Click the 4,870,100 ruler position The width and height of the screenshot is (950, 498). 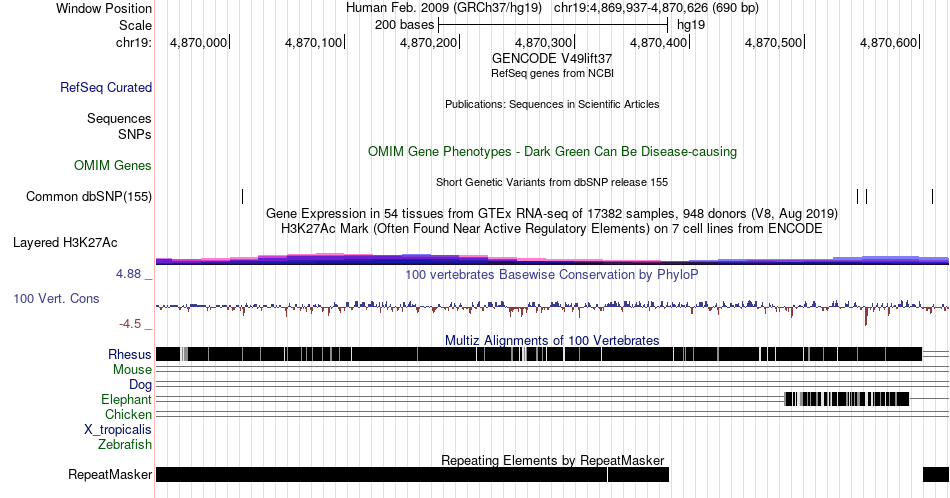click(x=313, y=42)
